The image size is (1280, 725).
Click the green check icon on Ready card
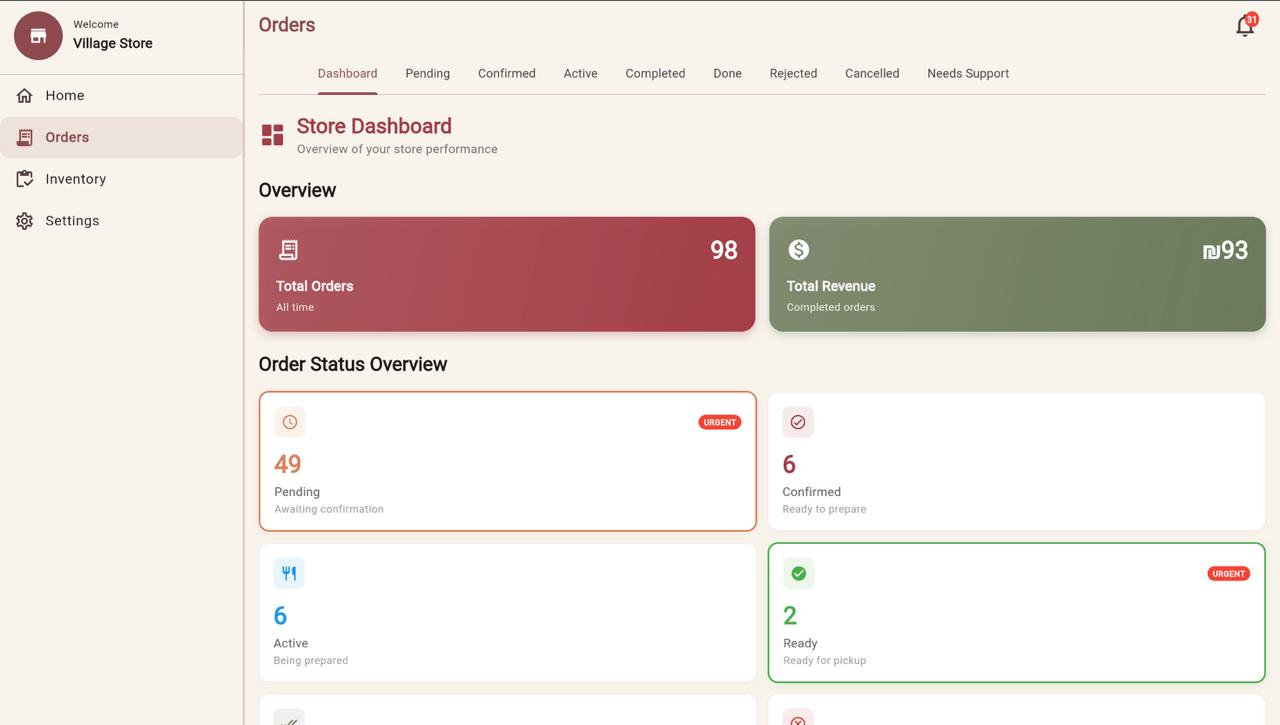[x=797, y=573]
